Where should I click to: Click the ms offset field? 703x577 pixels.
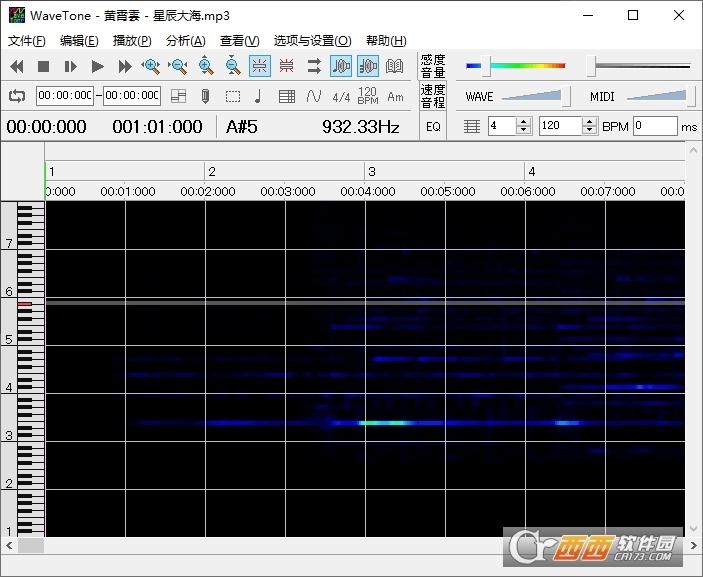(x=655, y=126)
